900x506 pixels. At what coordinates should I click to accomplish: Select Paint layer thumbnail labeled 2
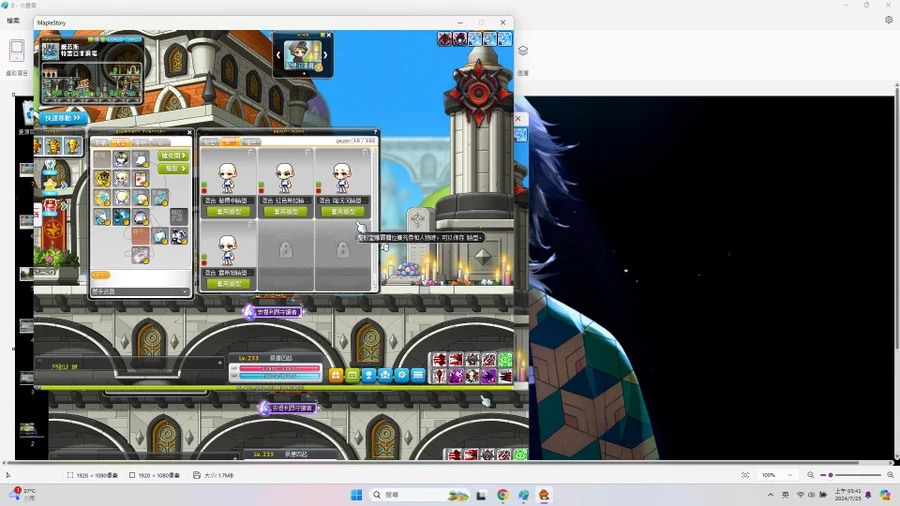click(27, 429)
